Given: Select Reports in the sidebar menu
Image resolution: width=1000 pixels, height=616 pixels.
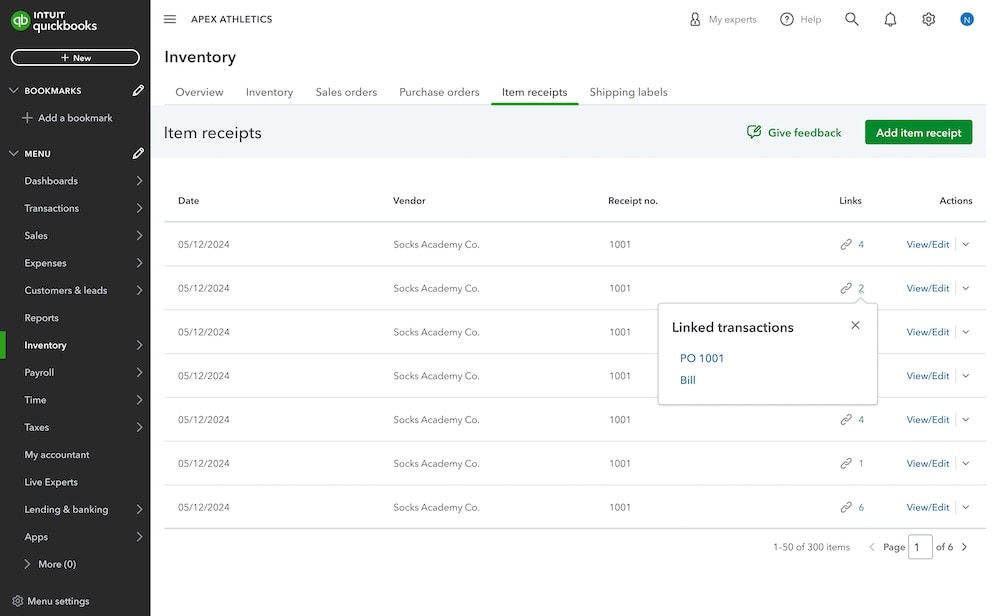Looking at the screenshot, I should point(41,317).
